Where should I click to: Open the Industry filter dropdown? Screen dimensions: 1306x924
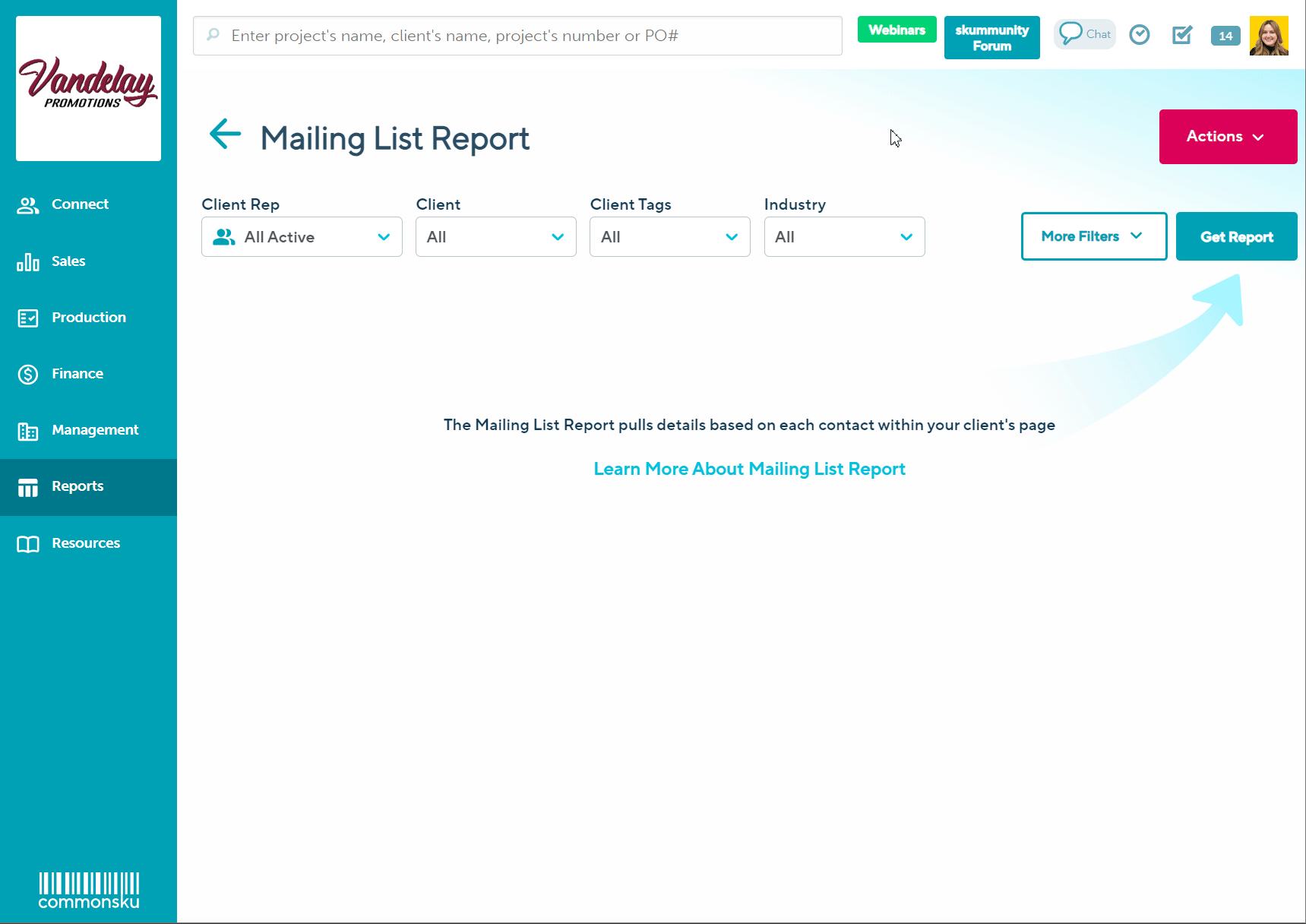844,237
